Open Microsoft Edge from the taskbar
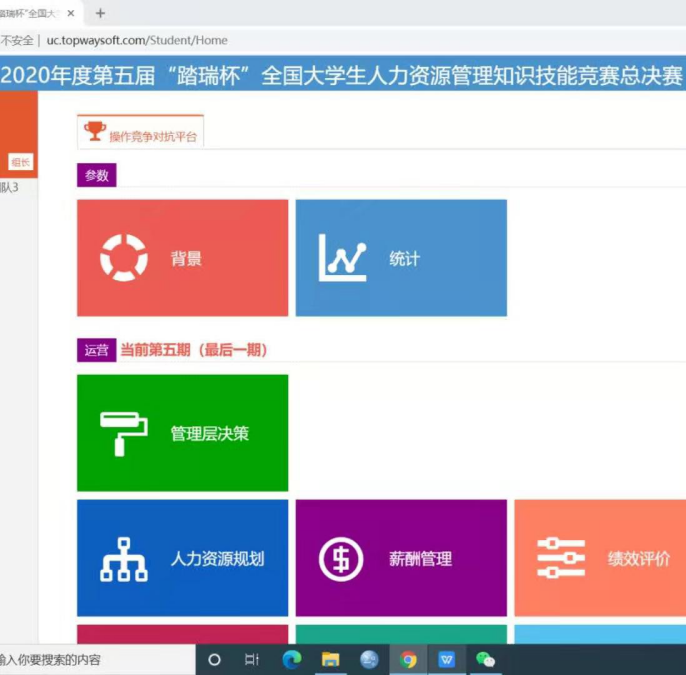The image size is (686, 675). [x=292, y=659]
